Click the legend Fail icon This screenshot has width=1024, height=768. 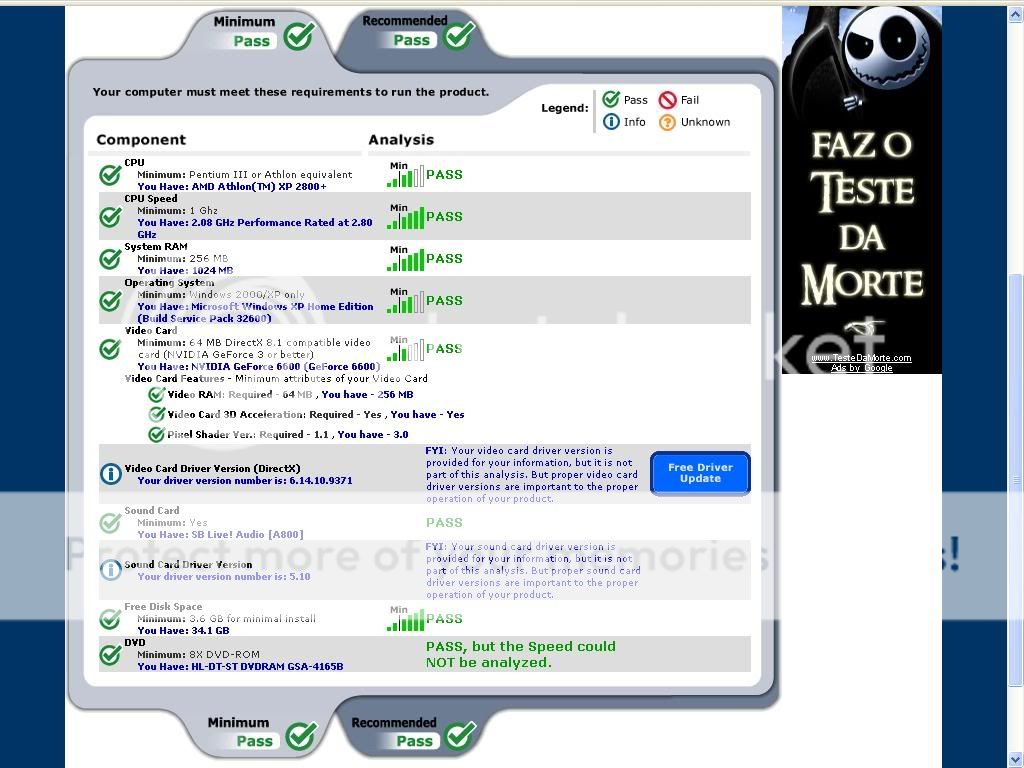(667, 100)
